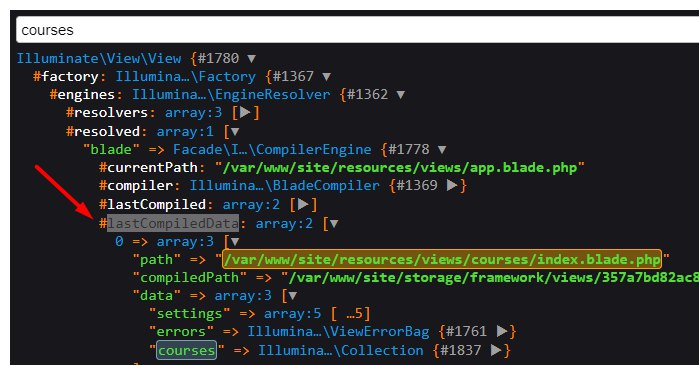Expand the #lastCompiled array:2
699x365 pixels.
303,205
